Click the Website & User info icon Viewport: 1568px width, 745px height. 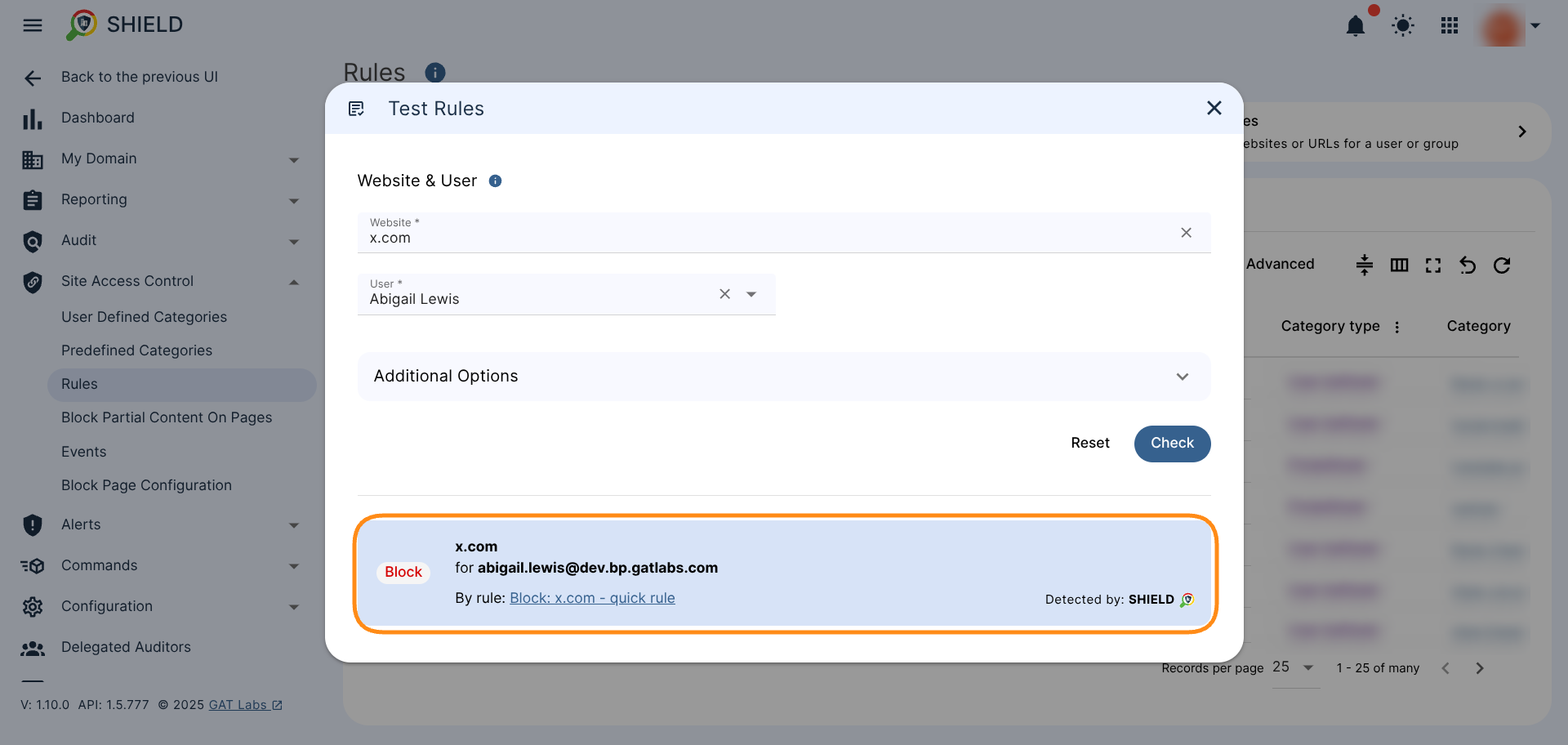click(x=495, y=181)
